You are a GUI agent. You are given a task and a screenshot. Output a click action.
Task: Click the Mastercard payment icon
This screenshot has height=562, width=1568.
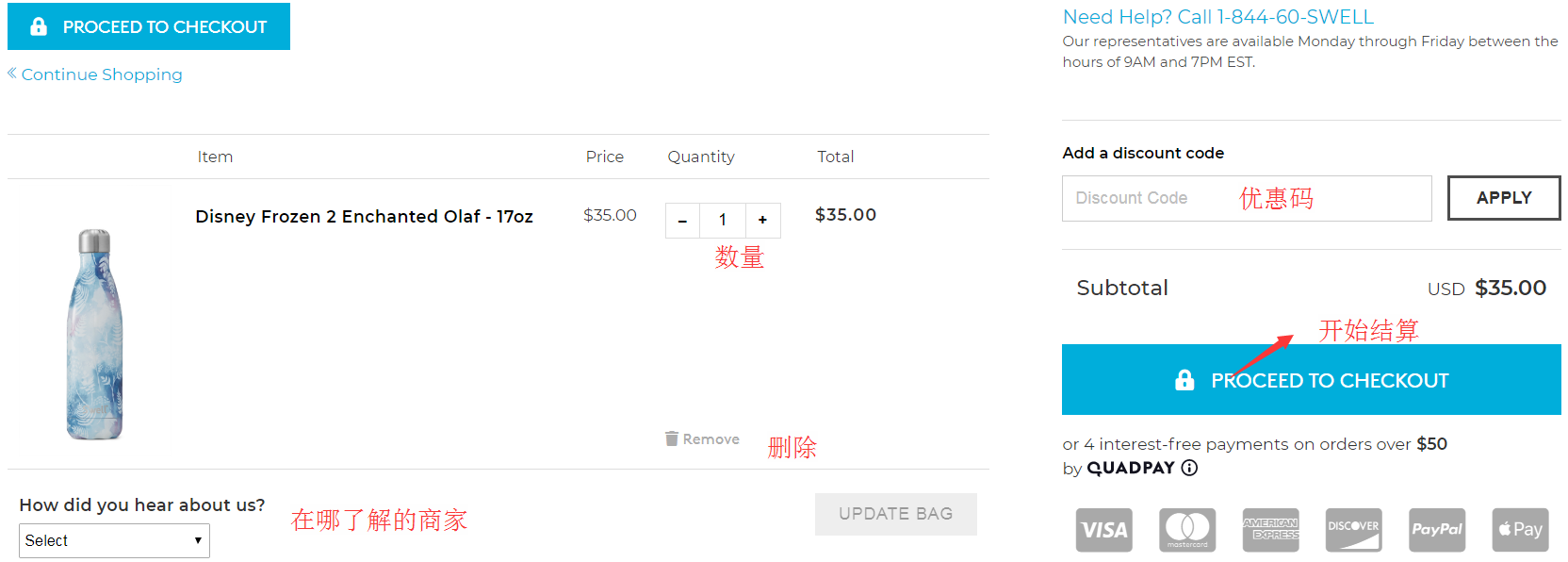coord(1187,530)
